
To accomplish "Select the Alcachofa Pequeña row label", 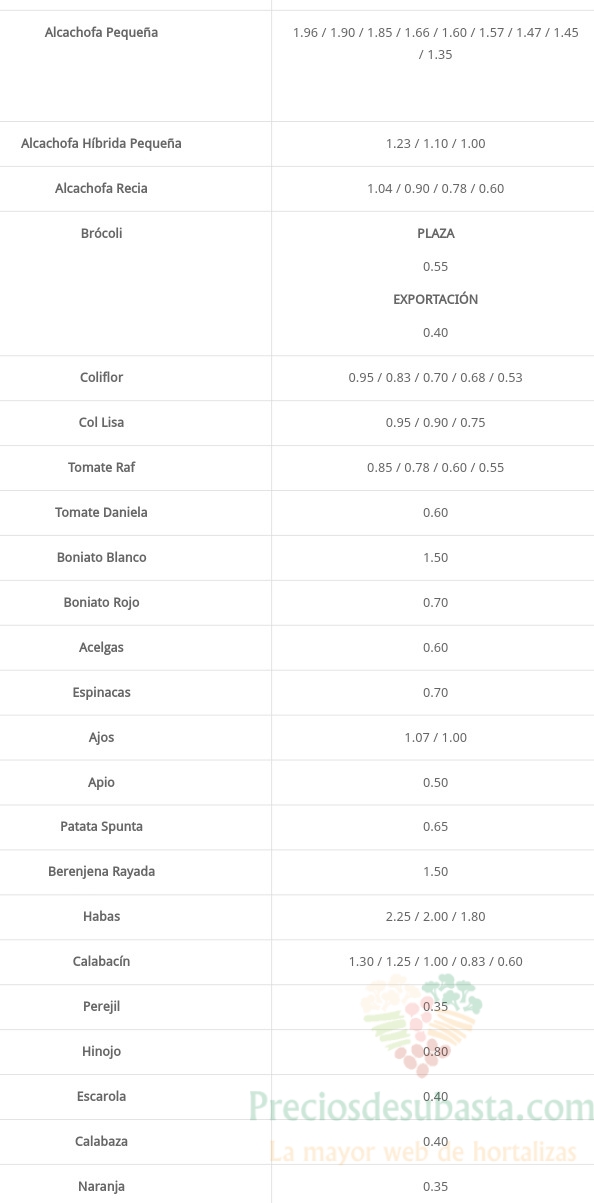I will click(101, 33).
